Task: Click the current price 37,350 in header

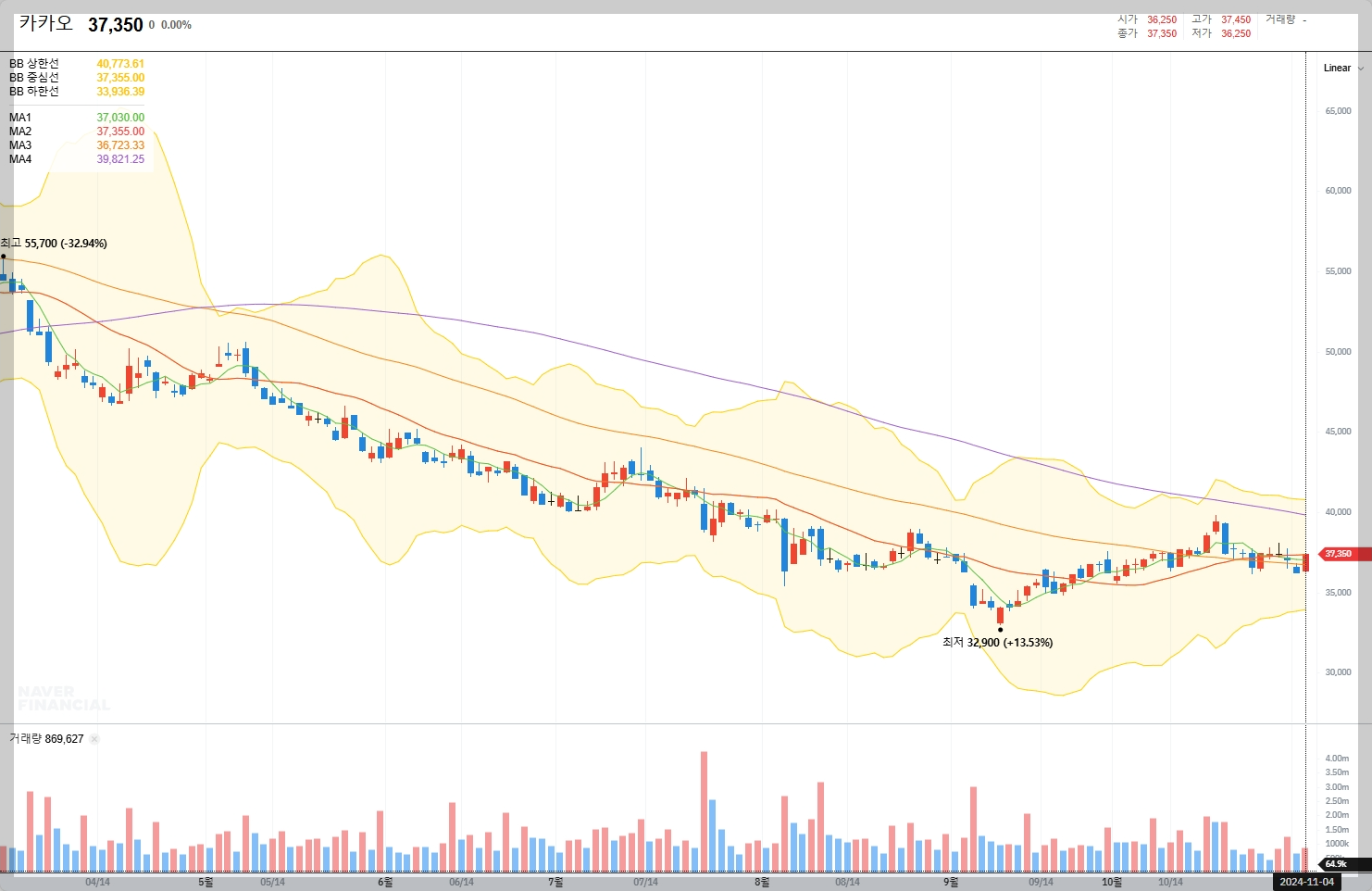Action: click(116, 25)
